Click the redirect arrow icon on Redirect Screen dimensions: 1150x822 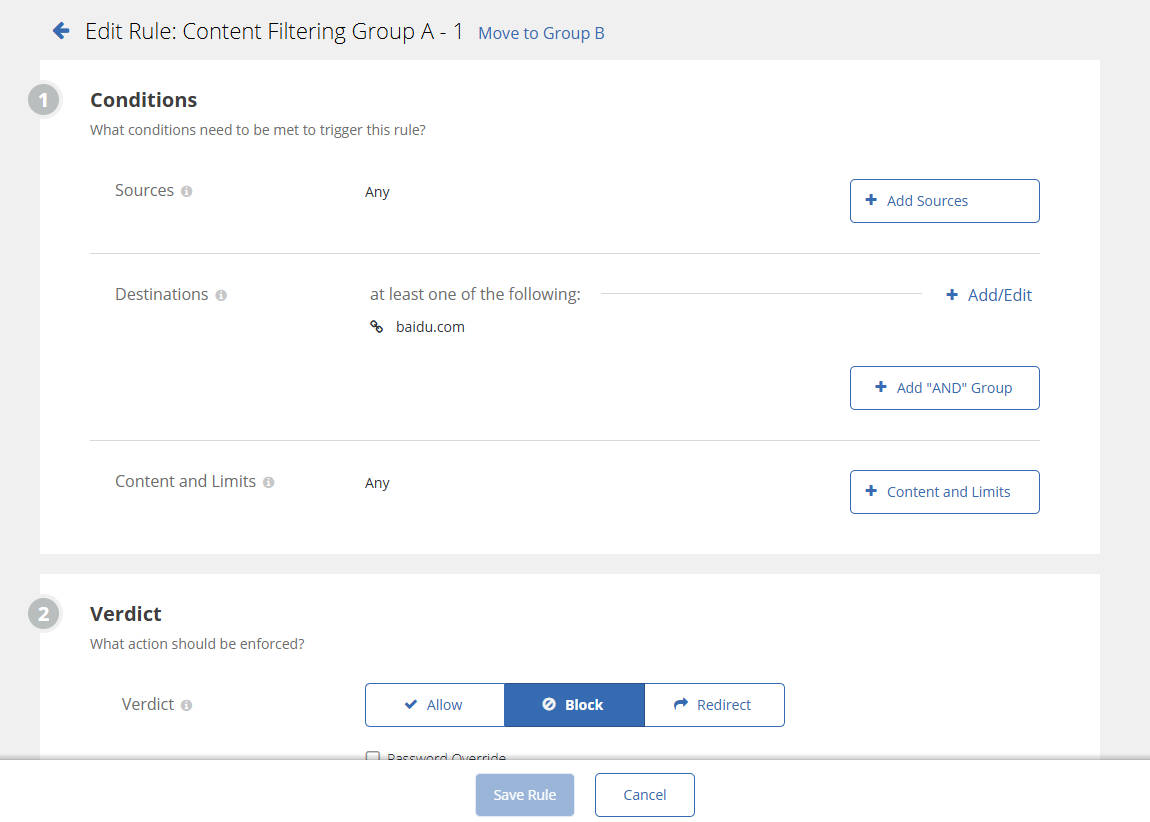point(685,704)
